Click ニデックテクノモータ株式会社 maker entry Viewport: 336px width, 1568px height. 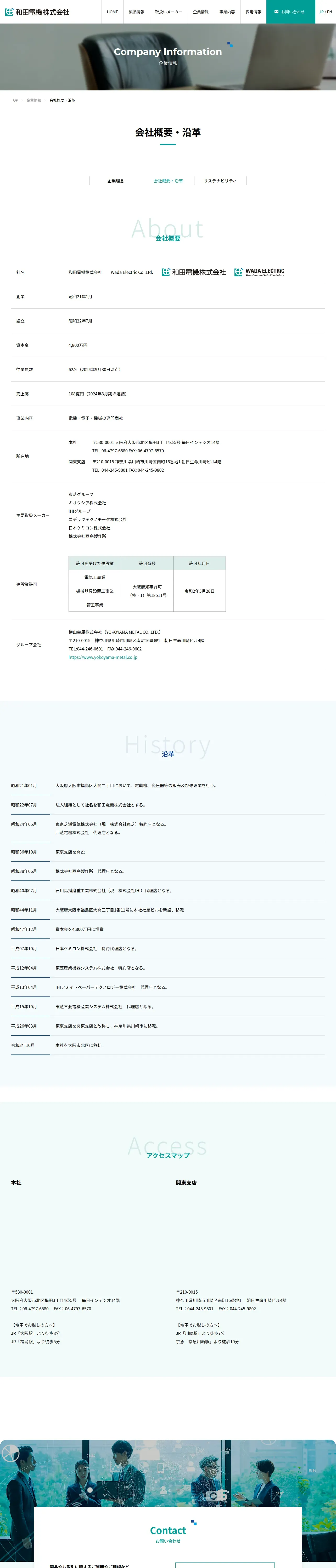click(98, 520)
